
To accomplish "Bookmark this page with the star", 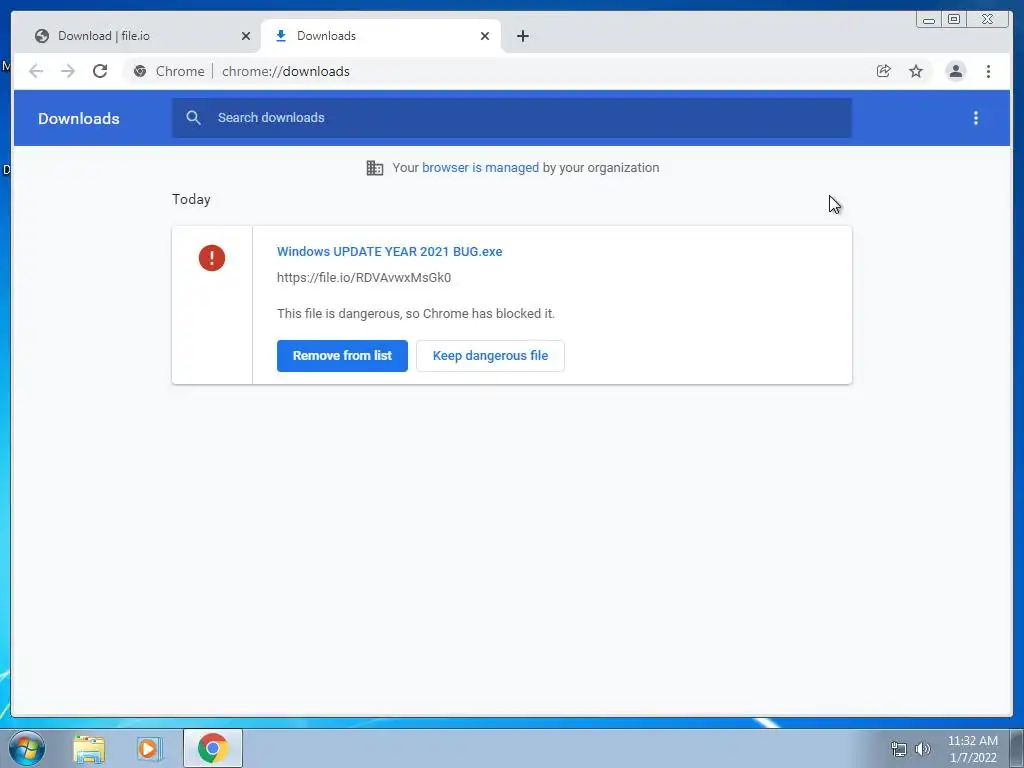I will [x=916, y=71].
